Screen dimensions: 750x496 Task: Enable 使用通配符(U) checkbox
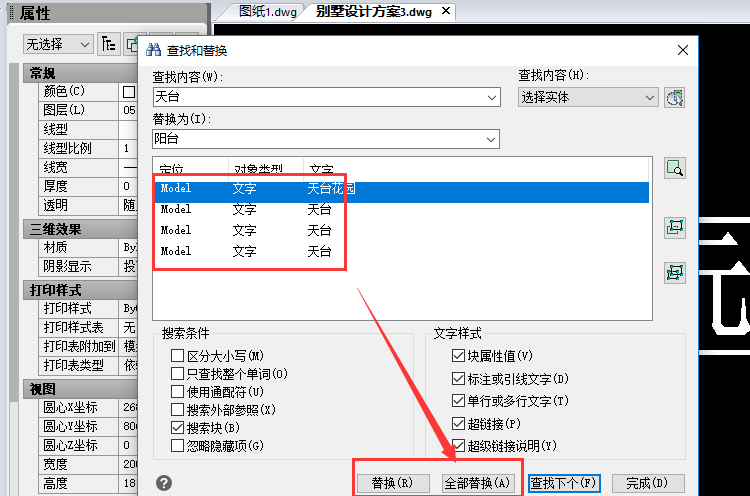[177, 392]
